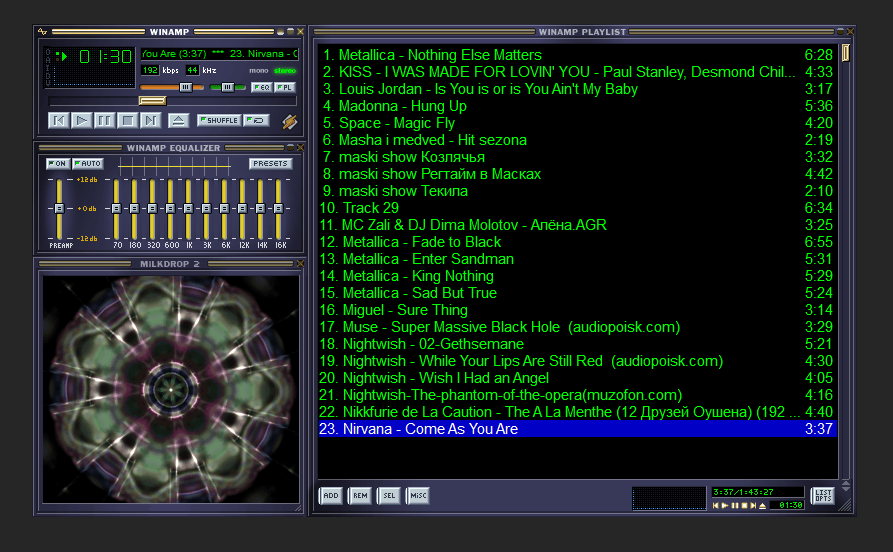Click the 6K equalizer band slider
Screen dimensions: 893x552
pyautogui.click(x=224, y=208)
